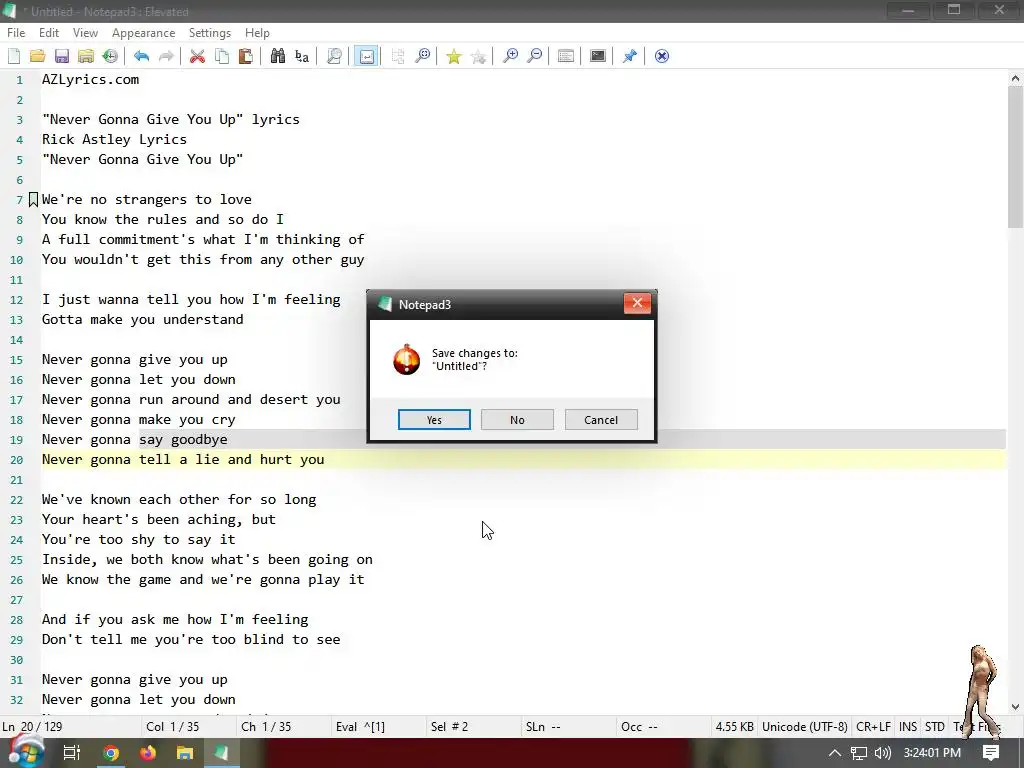Open the Help menu

coord(257,33)
